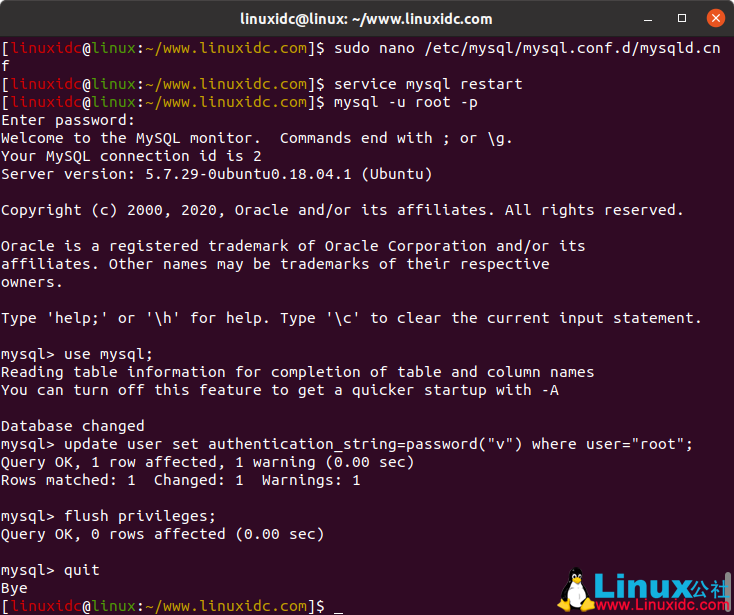
Task: Click 'Welcome to the MySQL monitor' line
Action: tap(257, 138)
